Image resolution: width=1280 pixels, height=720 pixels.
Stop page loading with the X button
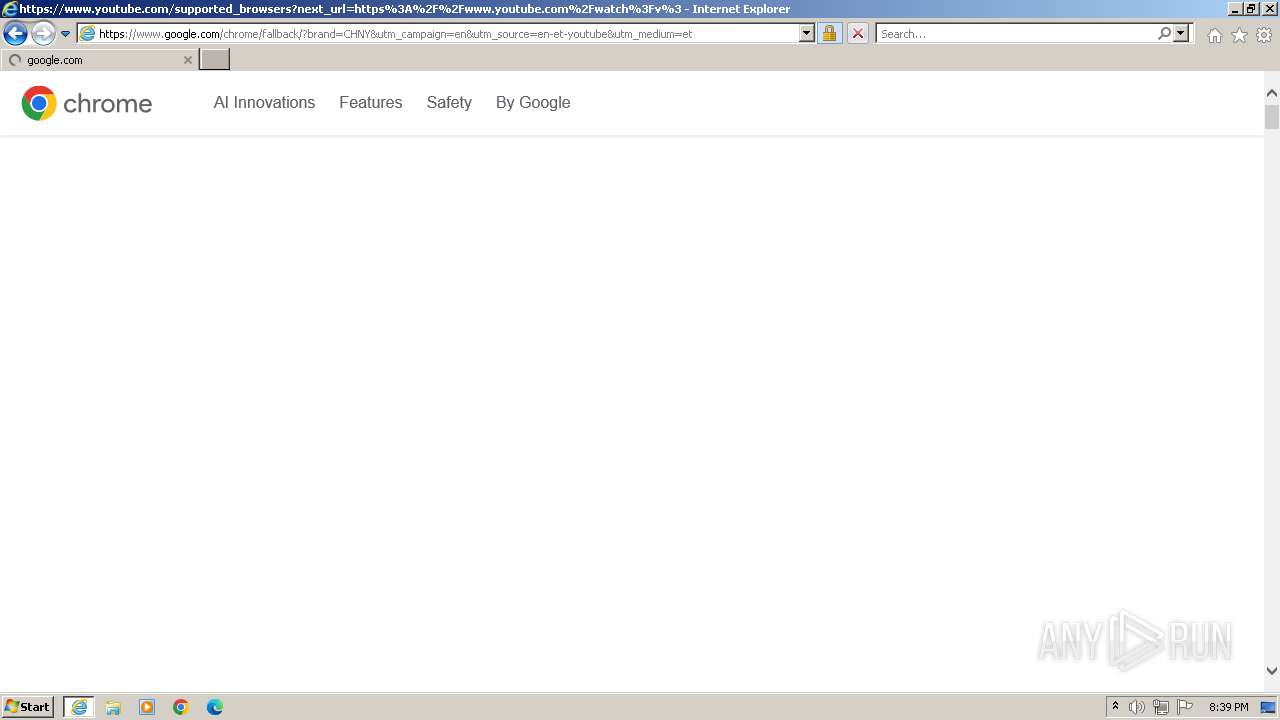pyautogui.click(x=858, y=34)
